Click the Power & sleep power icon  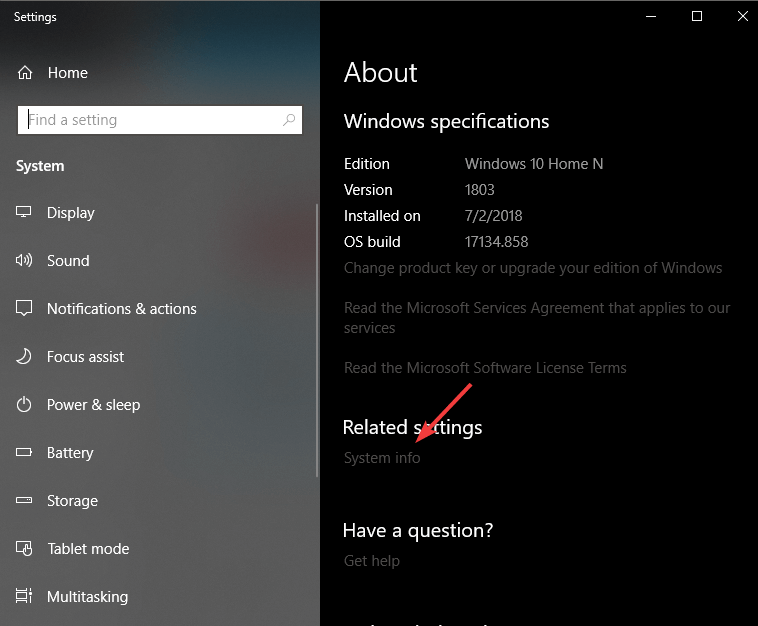coord(24,404)
